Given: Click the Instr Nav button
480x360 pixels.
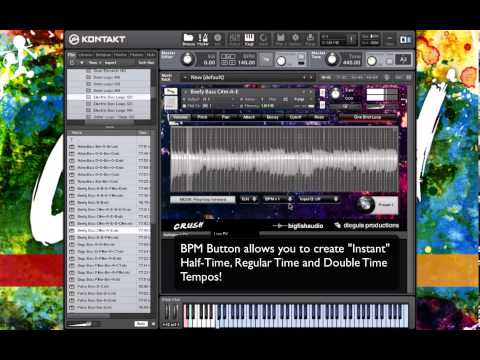Looking at the screenshot, I should pos(146,62).
